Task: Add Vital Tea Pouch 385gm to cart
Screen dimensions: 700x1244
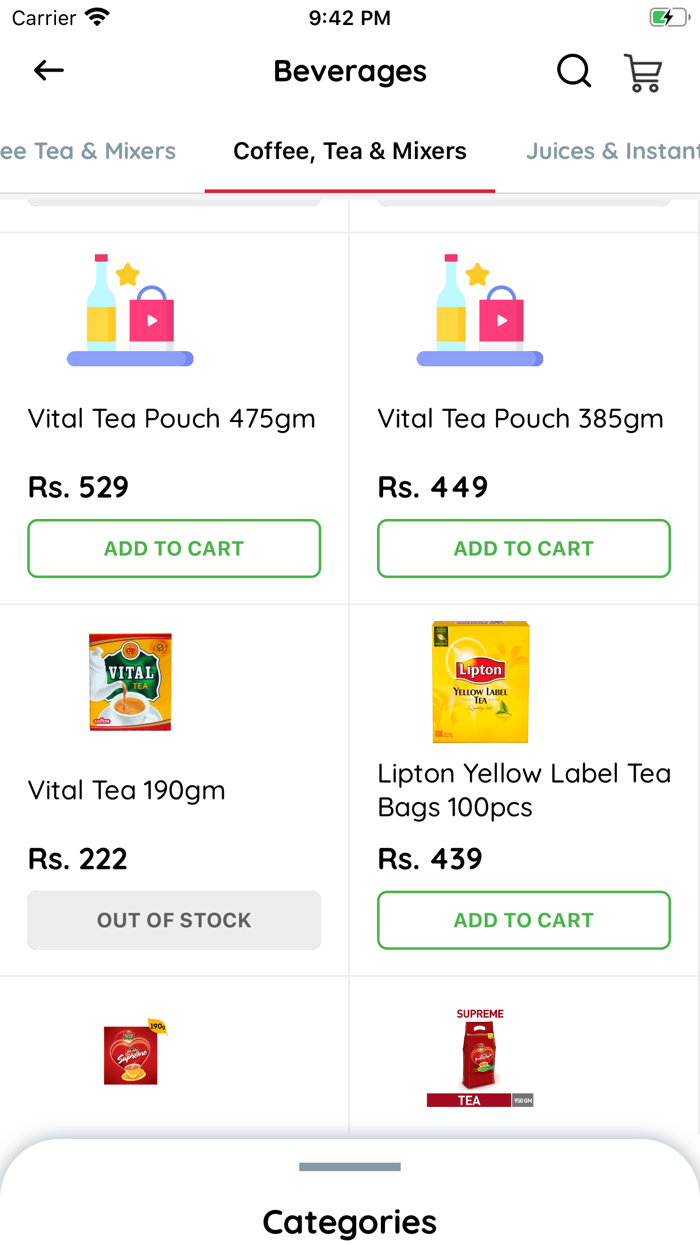Action: pos(523,548)
